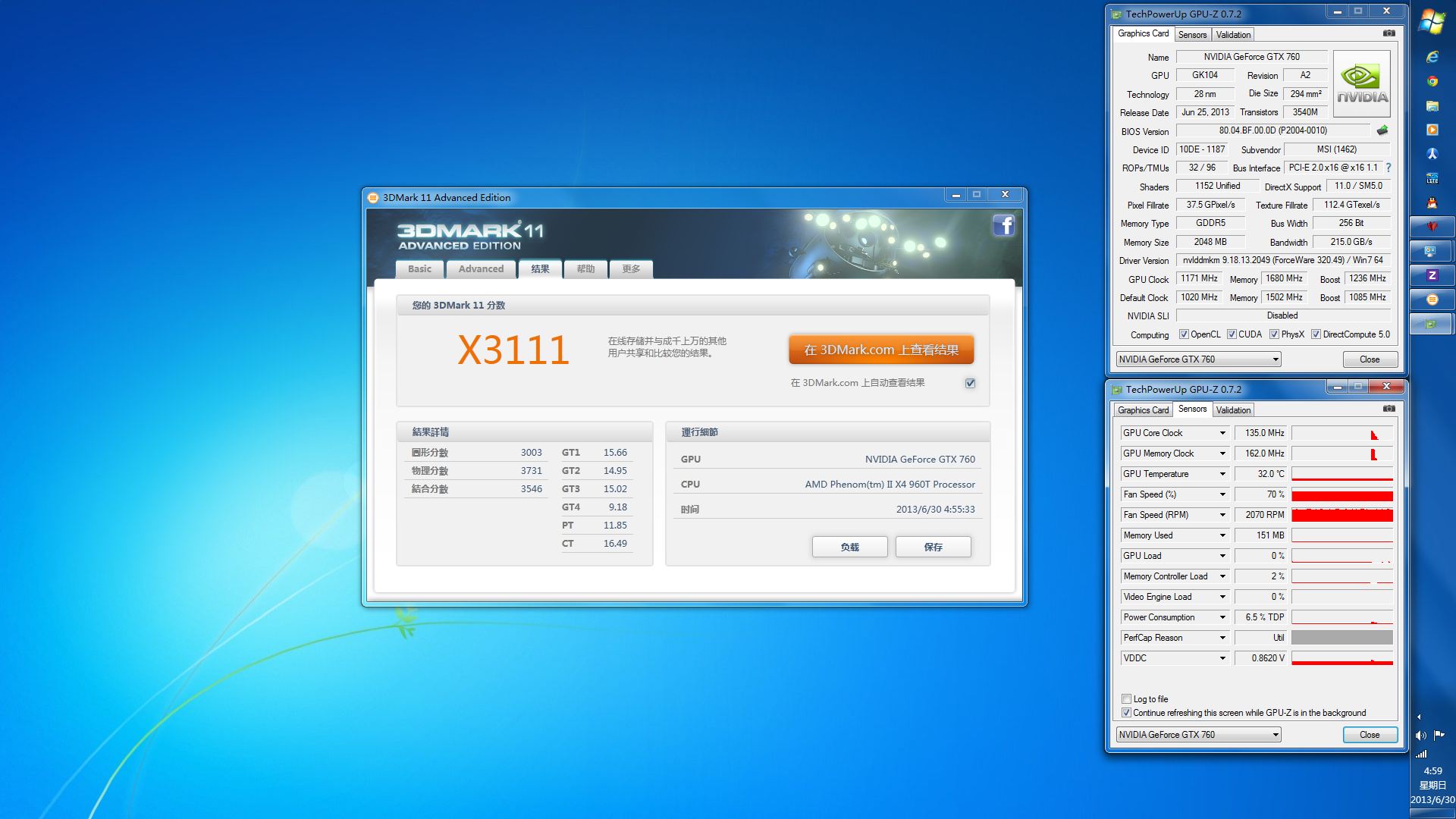Image resolution: width=1456 pixels, height=819 pixels.
Task: Click the camera screenshot icon in GPU-Z Sensors window
Action: point(1389,409)
